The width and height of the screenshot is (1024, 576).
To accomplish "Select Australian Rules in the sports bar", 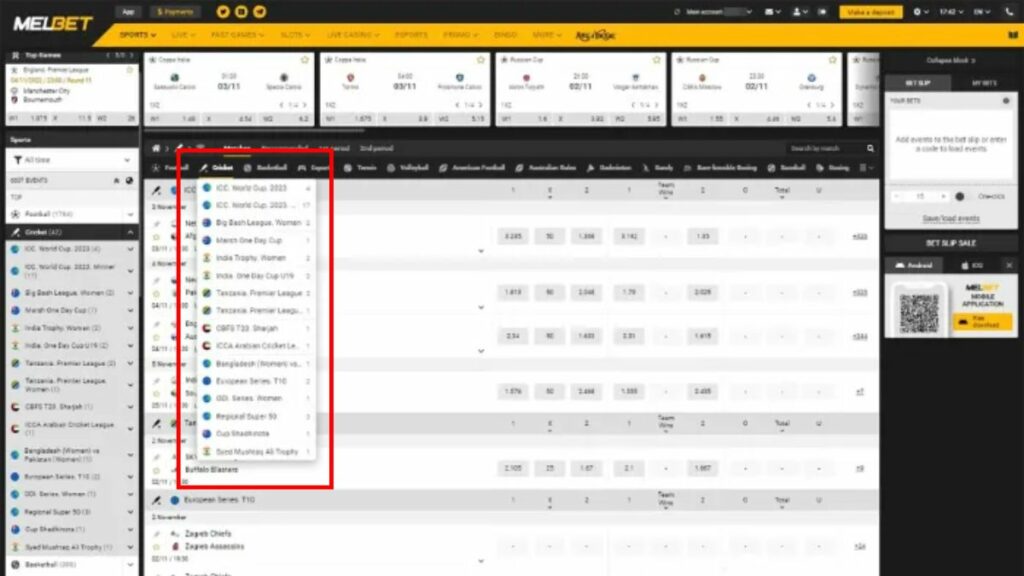I will click(x=545, y=168).
